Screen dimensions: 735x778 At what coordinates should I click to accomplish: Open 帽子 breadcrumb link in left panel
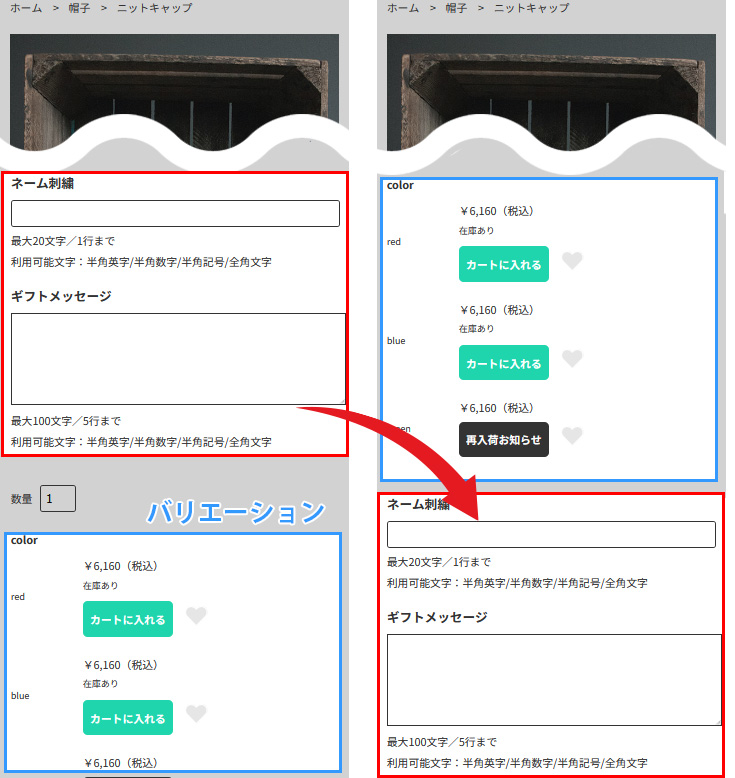pos(79,8)
